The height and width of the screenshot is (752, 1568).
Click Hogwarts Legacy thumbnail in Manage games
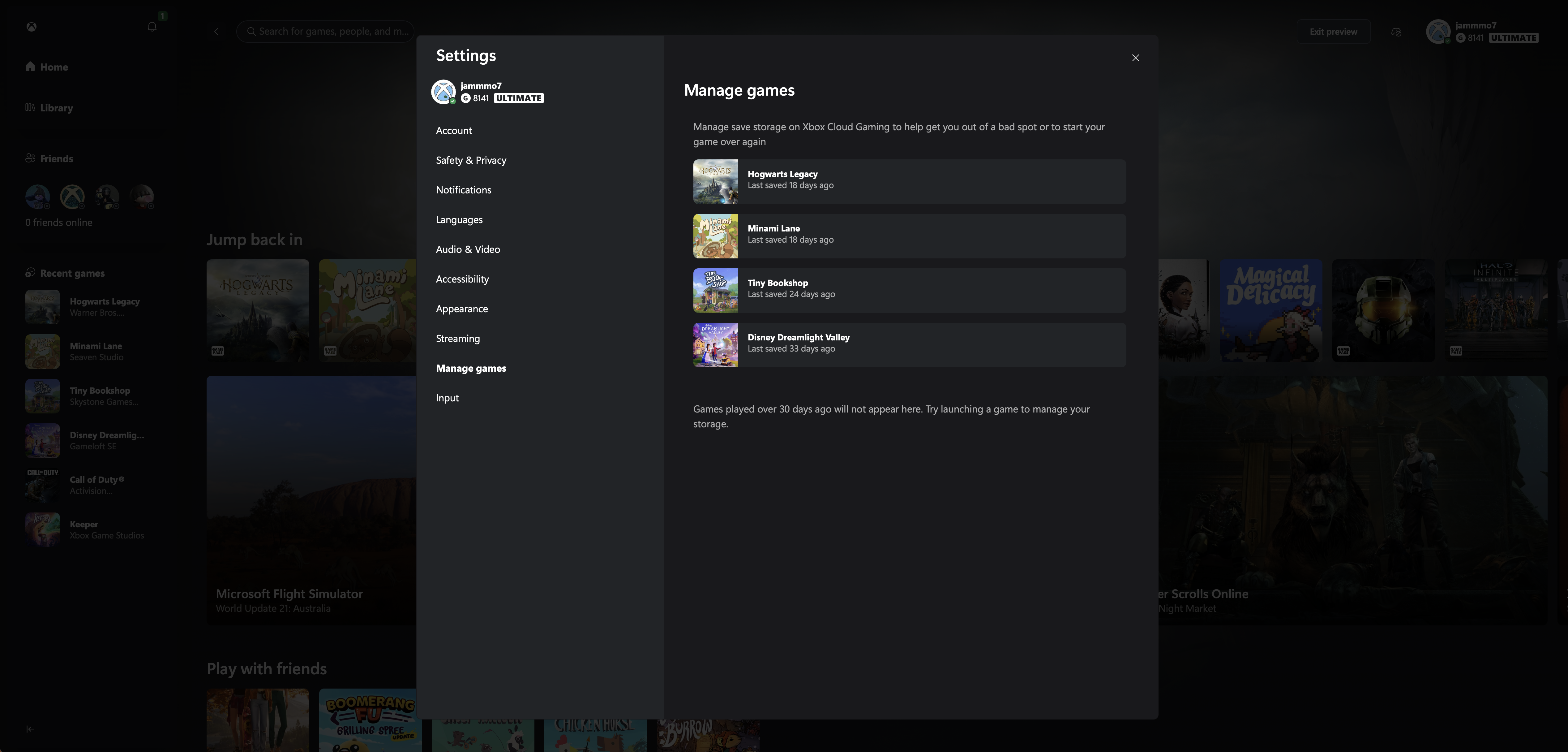click(x=715, y=181)
